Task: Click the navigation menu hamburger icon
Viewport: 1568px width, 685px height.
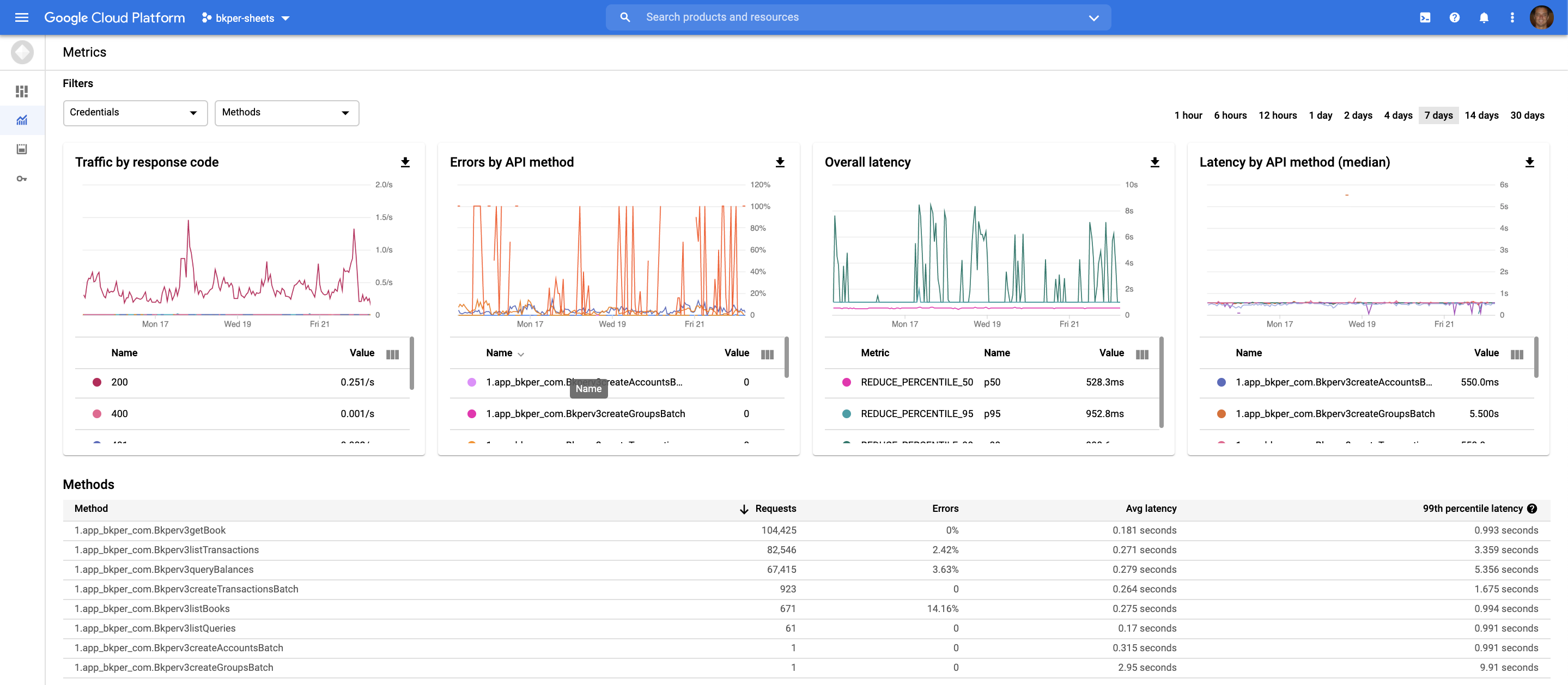Action: point(21,17)
